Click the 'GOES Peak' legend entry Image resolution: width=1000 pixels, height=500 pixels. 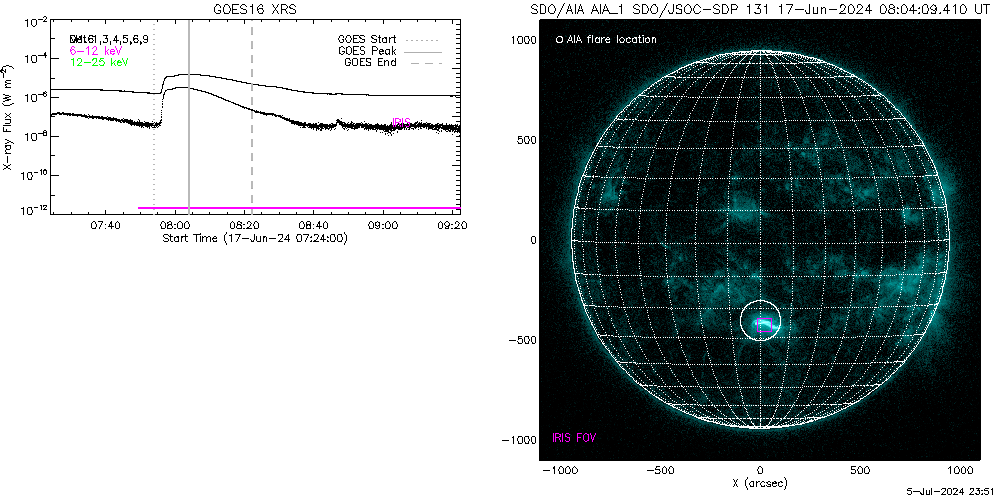click(392, 51)
